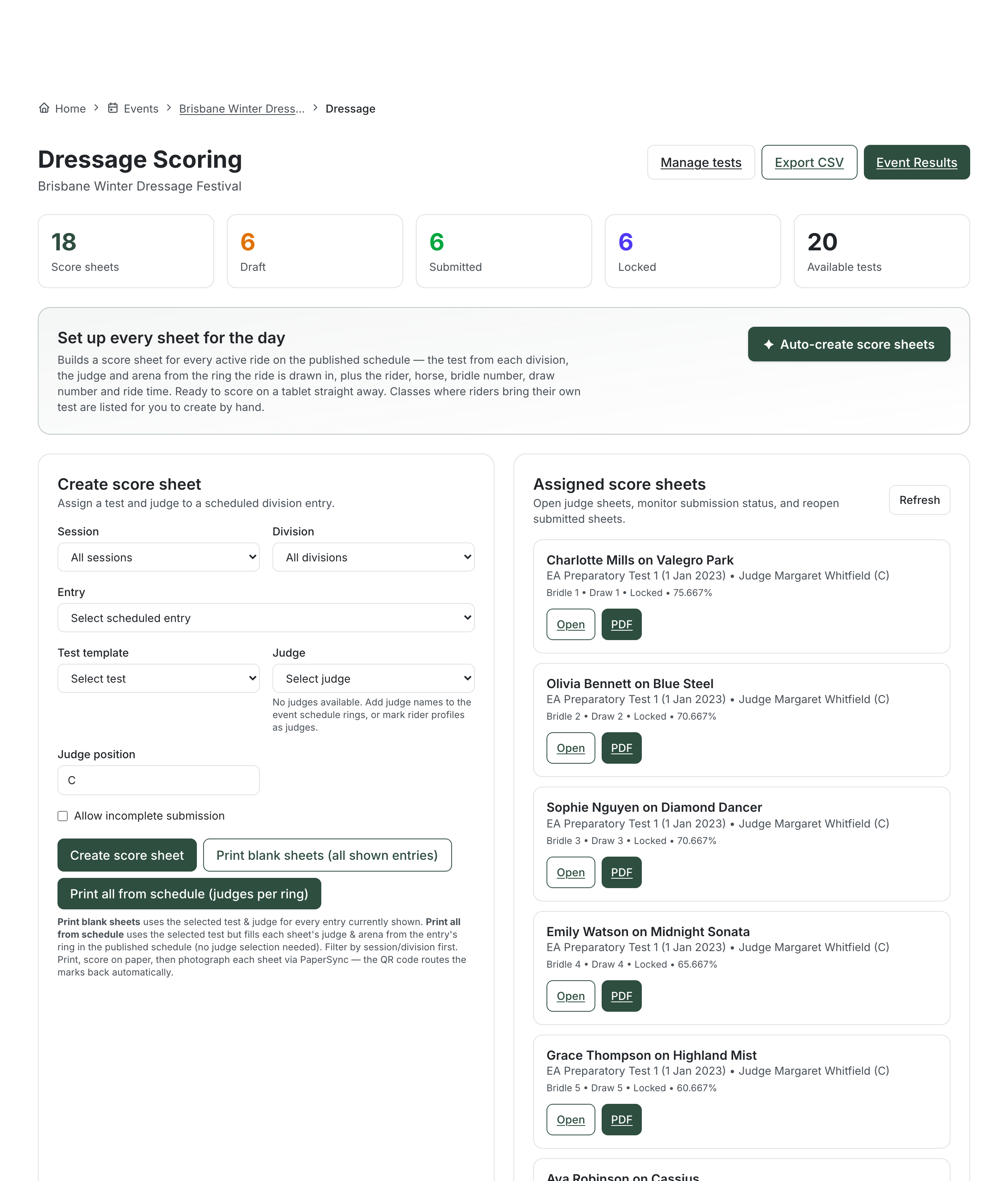Click 'Create score sheet' panel heading
Screen dimensions: 1008x1181
point(130,485)
